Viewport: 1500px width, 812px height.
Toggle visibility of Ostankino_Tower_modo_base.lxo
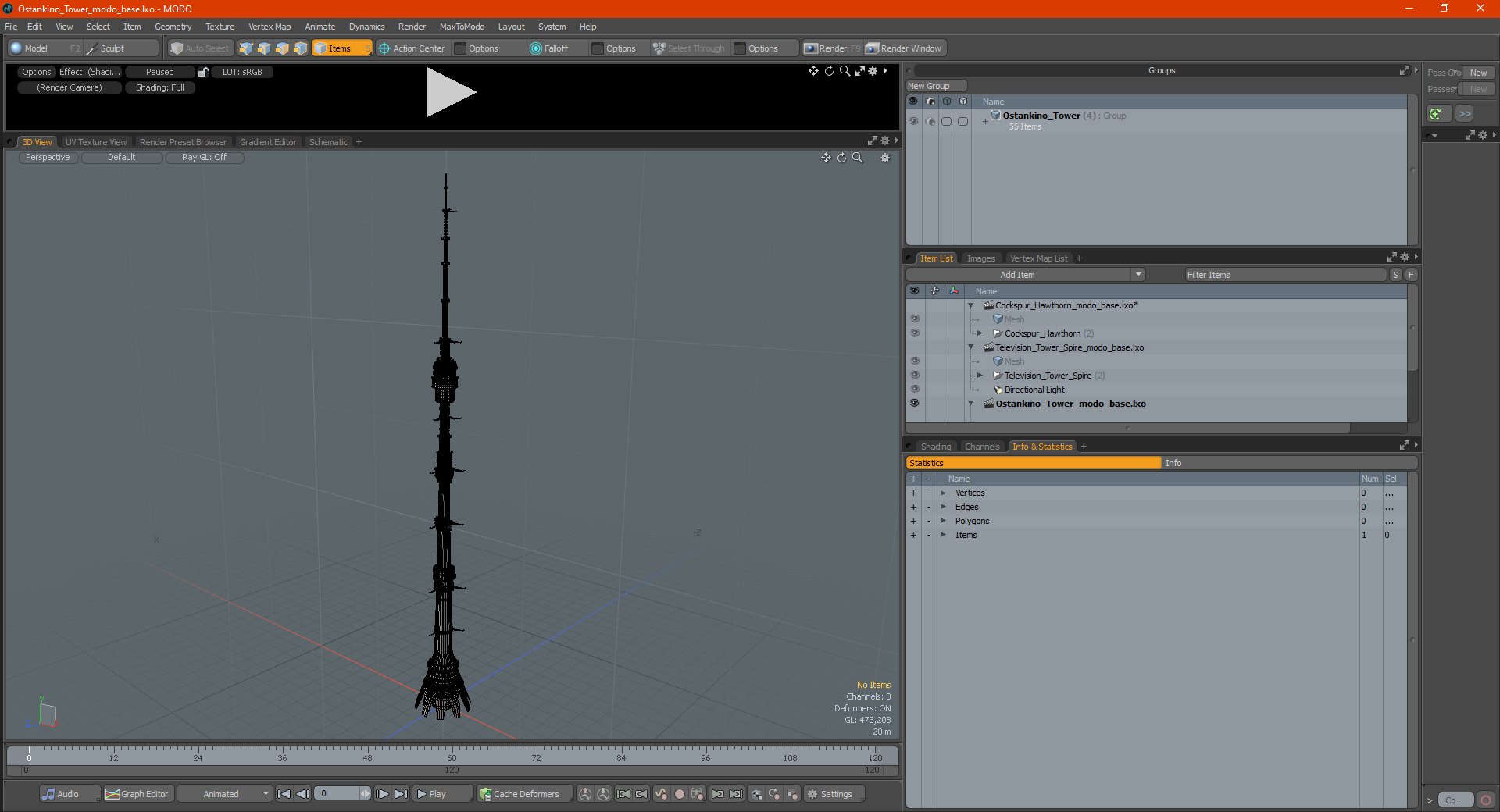coord(914,404)
